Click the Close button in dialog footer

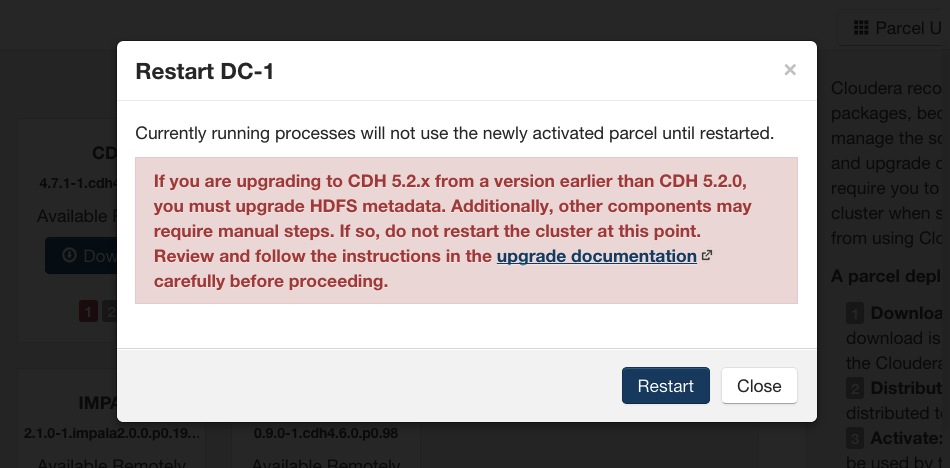(759, 386)
